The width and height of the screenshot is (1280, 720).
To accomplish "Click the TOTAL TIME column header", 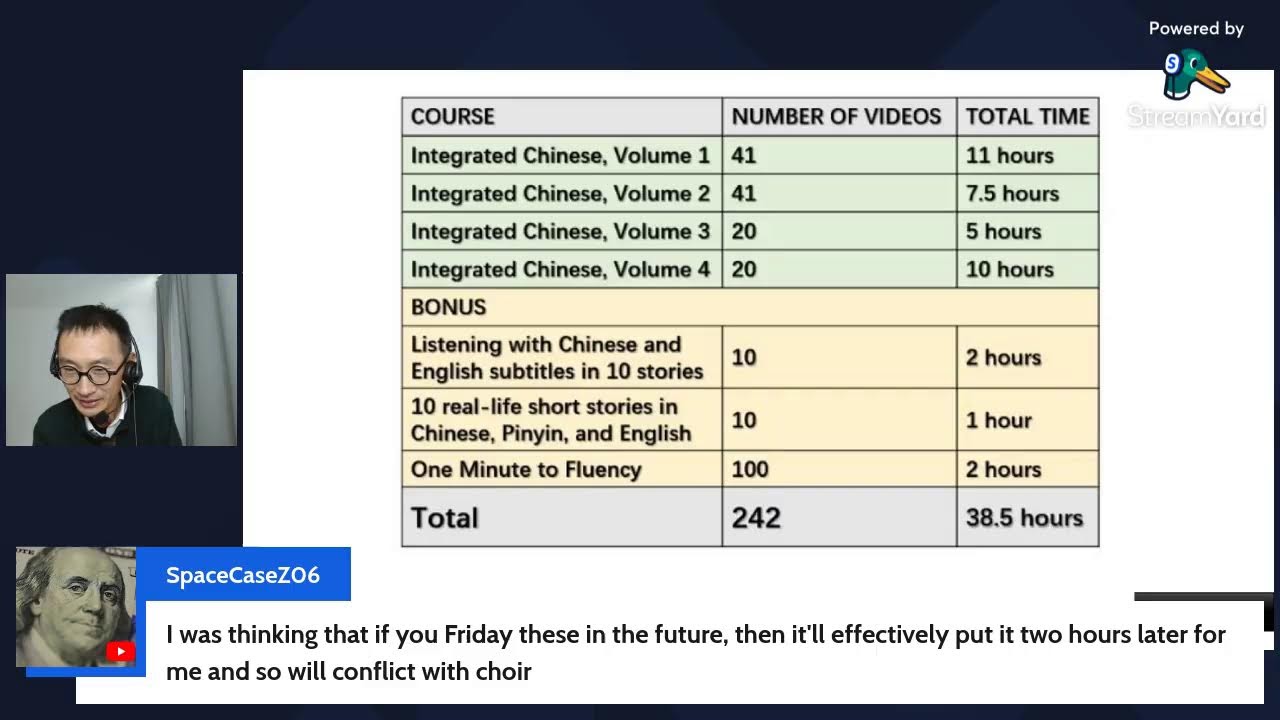I will [1028, 116].
